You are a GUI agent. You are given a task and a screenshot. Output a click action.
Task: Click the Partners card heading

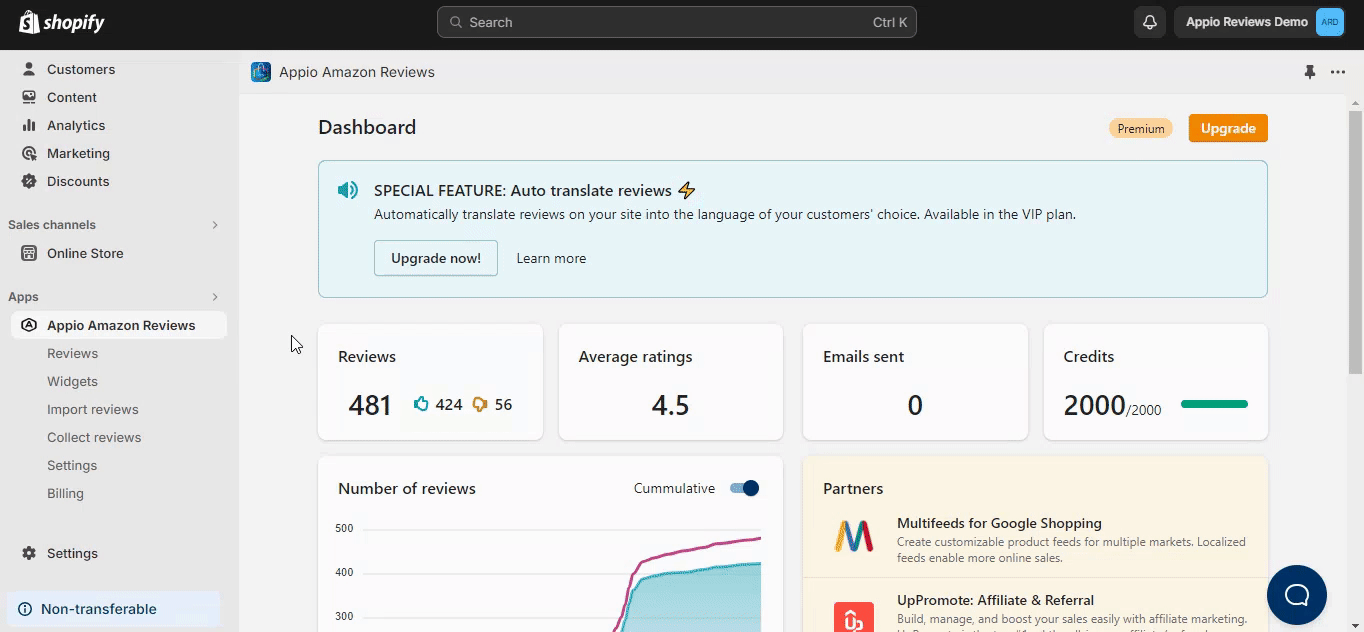click(853, 488)
